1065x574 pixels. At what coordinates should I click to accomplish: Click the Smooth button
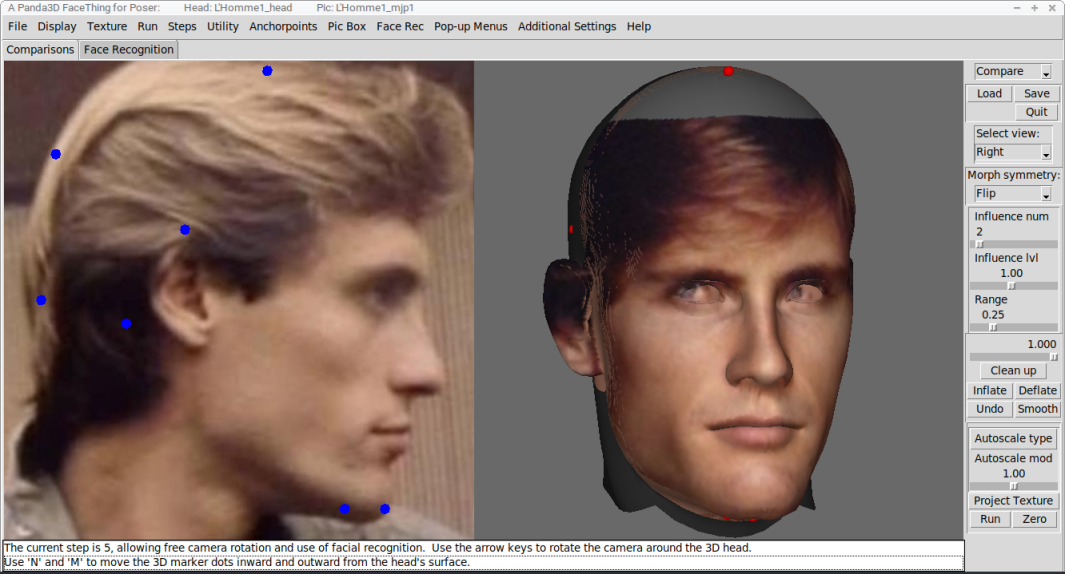(x=1037, y=409)
